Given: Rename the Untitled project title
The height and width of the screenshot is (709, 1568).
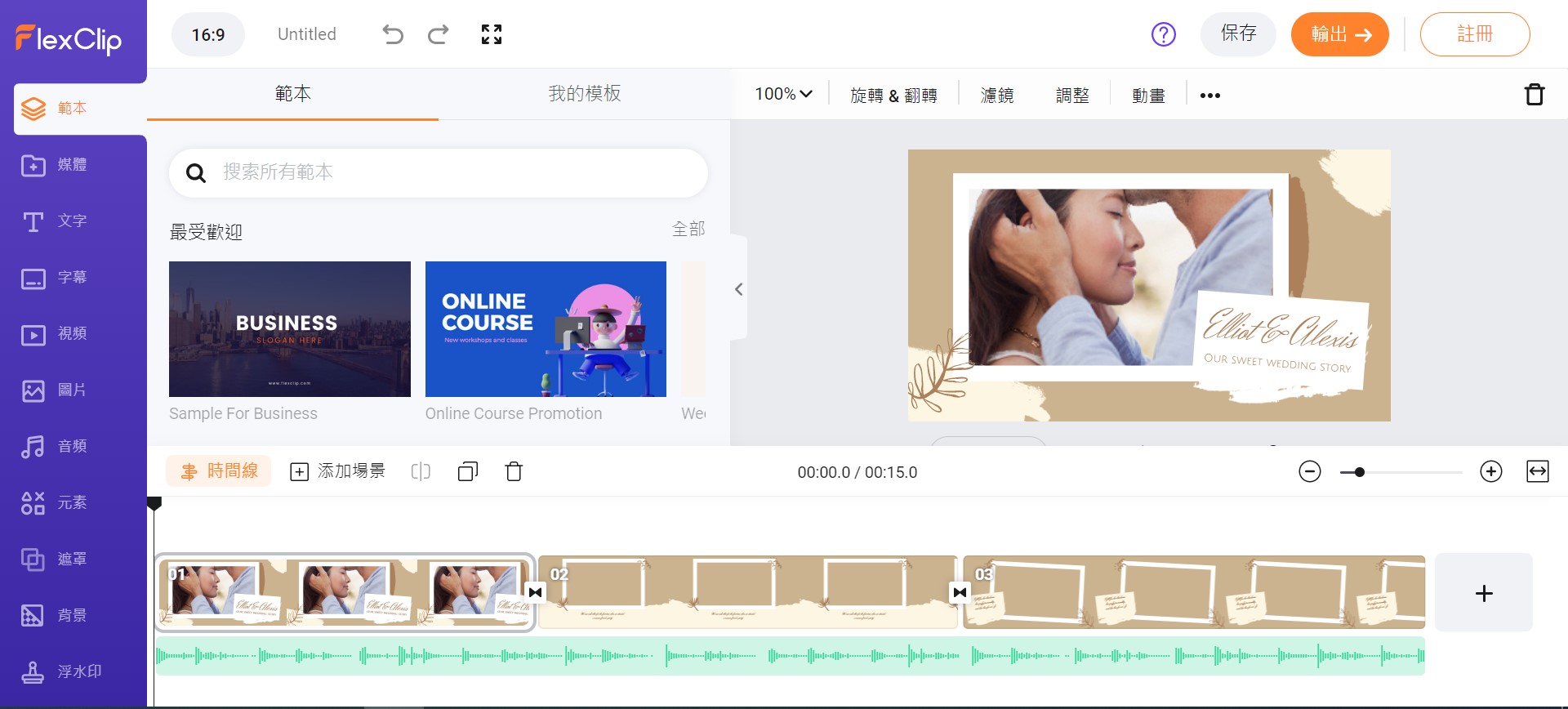Looking at the screenshot, I should (307, 34).
